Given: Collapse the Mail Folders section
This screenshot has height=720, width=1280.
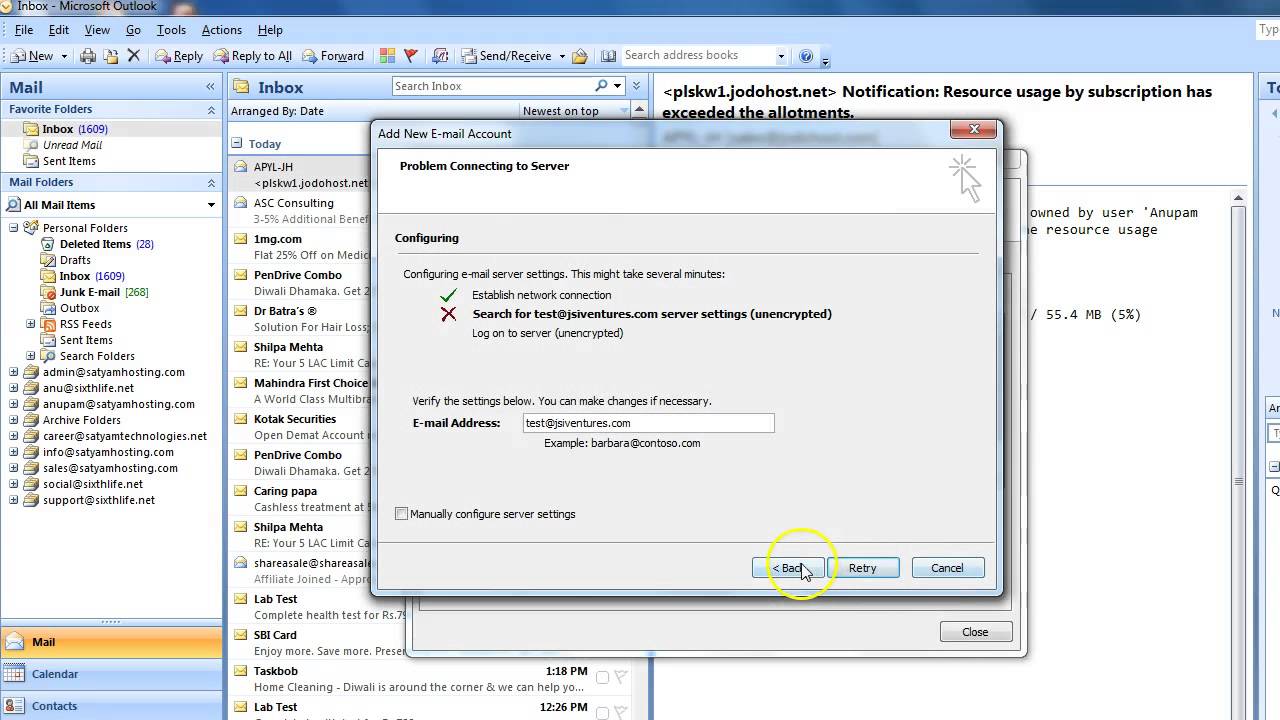Looking at the screenshot, I should point(211,183).
